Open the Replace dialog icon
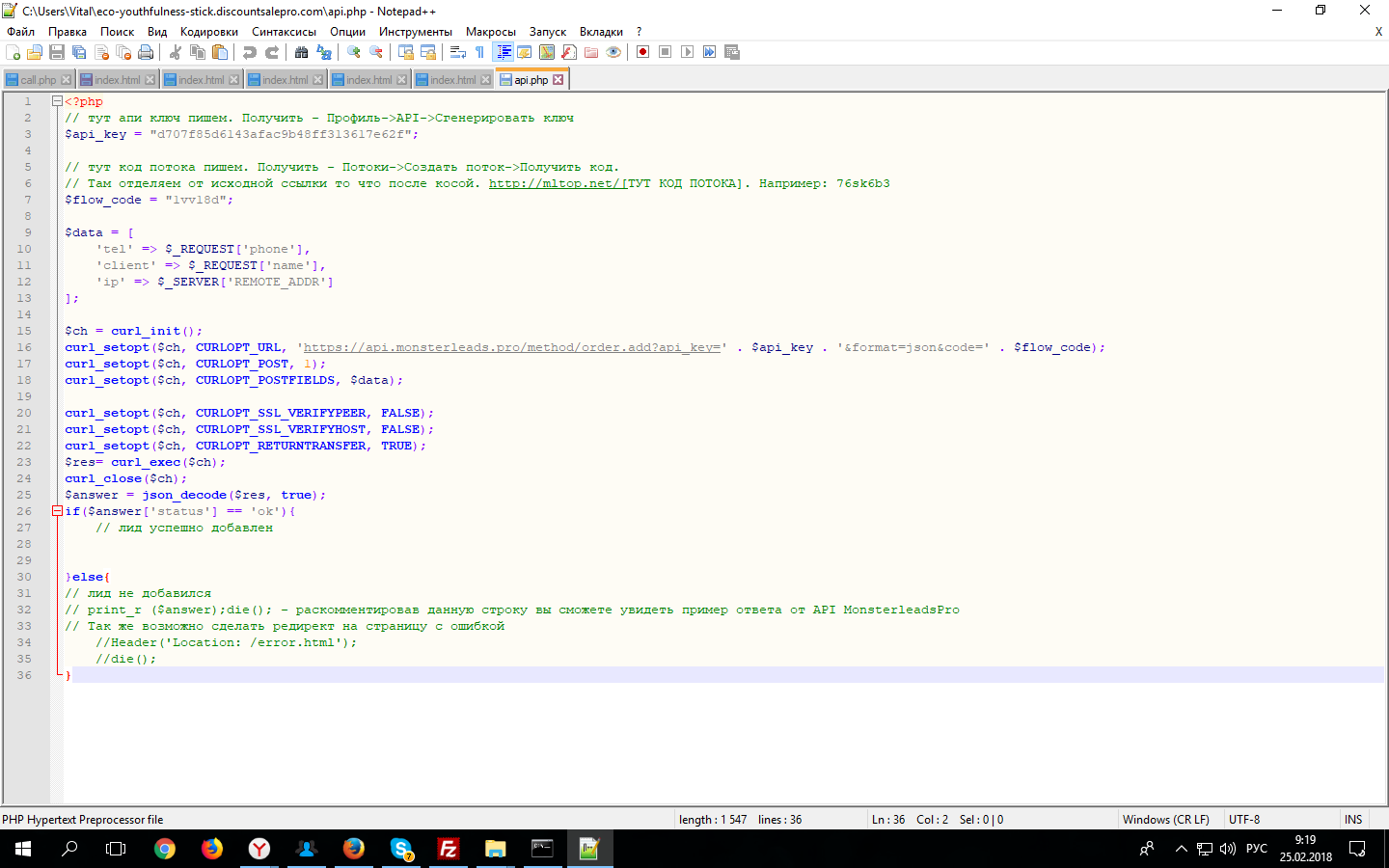The image size is (1389, 868). 324,52
